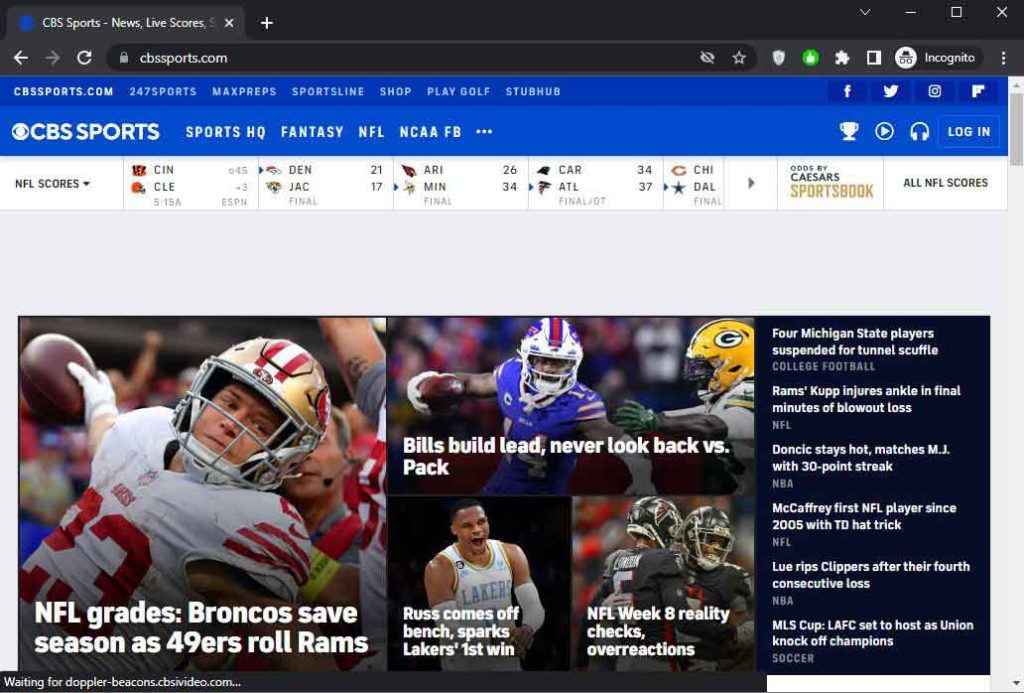Click the right chevron to see more scores

(751, 183)
